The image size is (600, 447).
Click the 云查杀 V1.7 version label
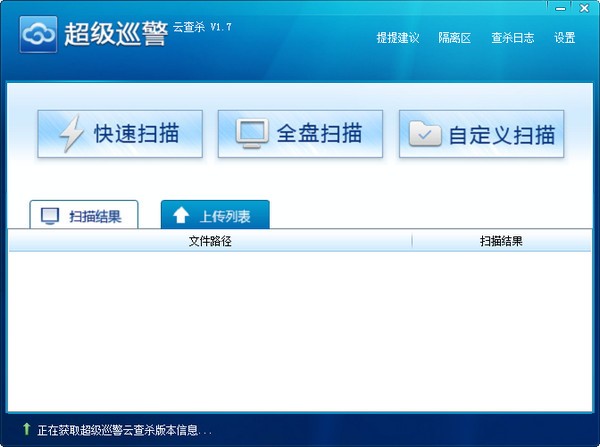point(202,27)
